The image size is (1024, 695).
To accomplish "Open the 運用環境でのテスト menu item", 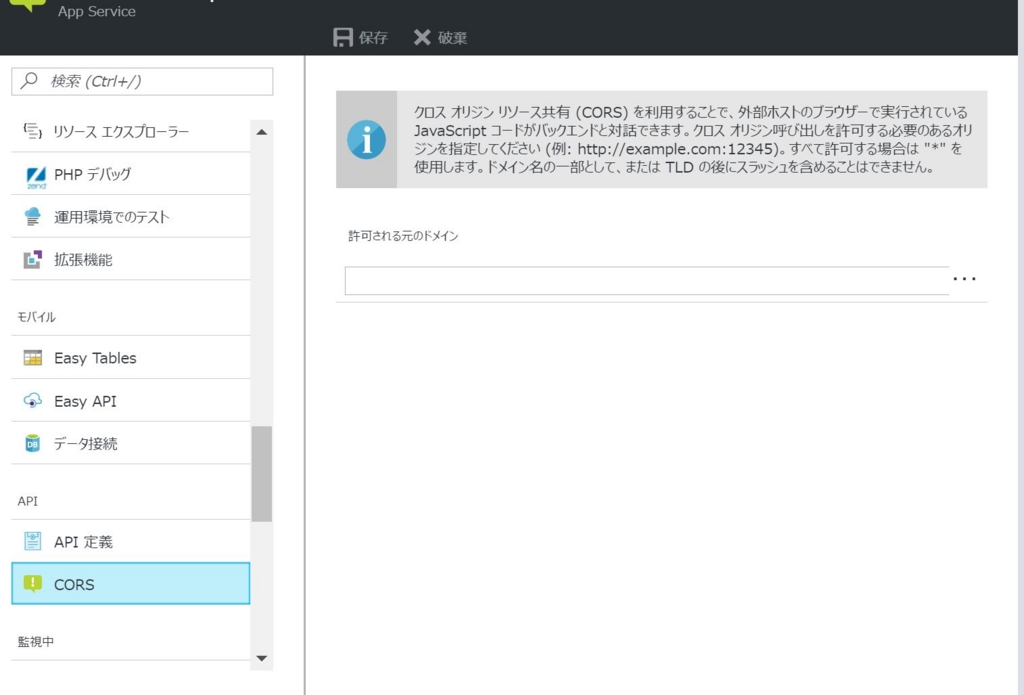I will click(131, 217).
